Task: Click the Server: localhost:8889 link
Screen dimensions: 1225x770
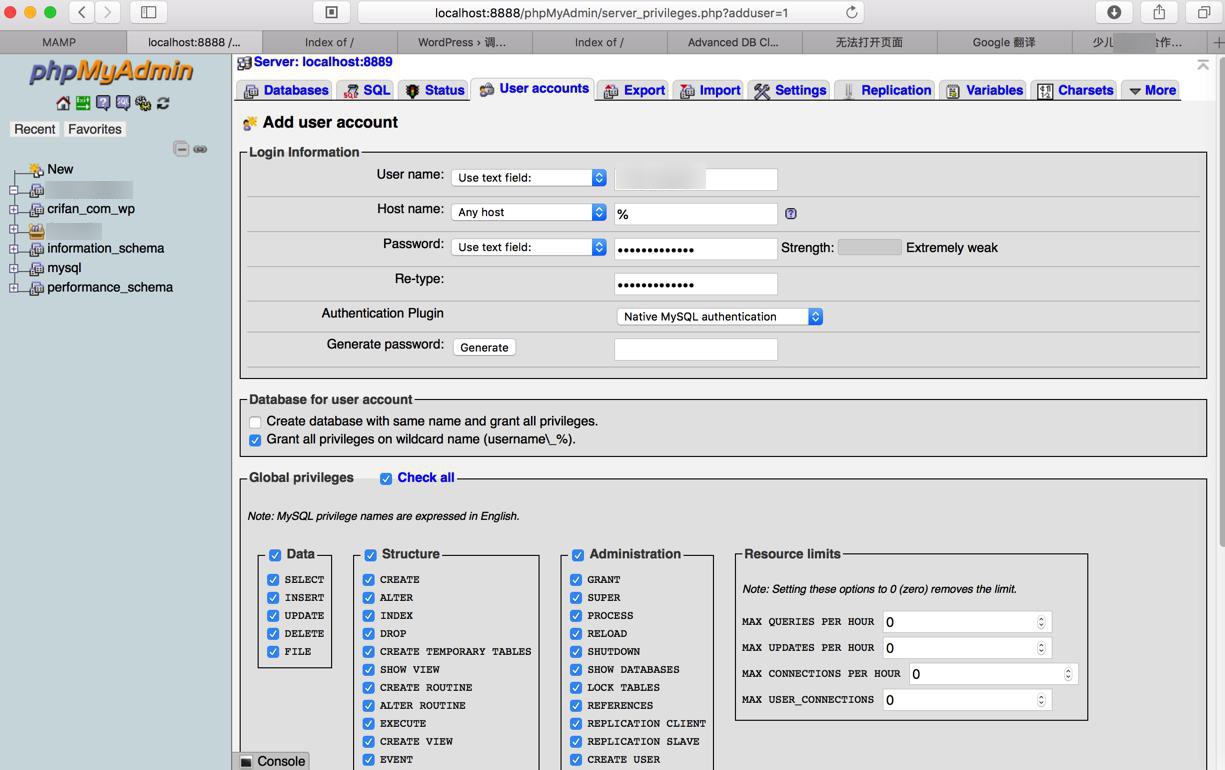Action: (x=323, y=62)
